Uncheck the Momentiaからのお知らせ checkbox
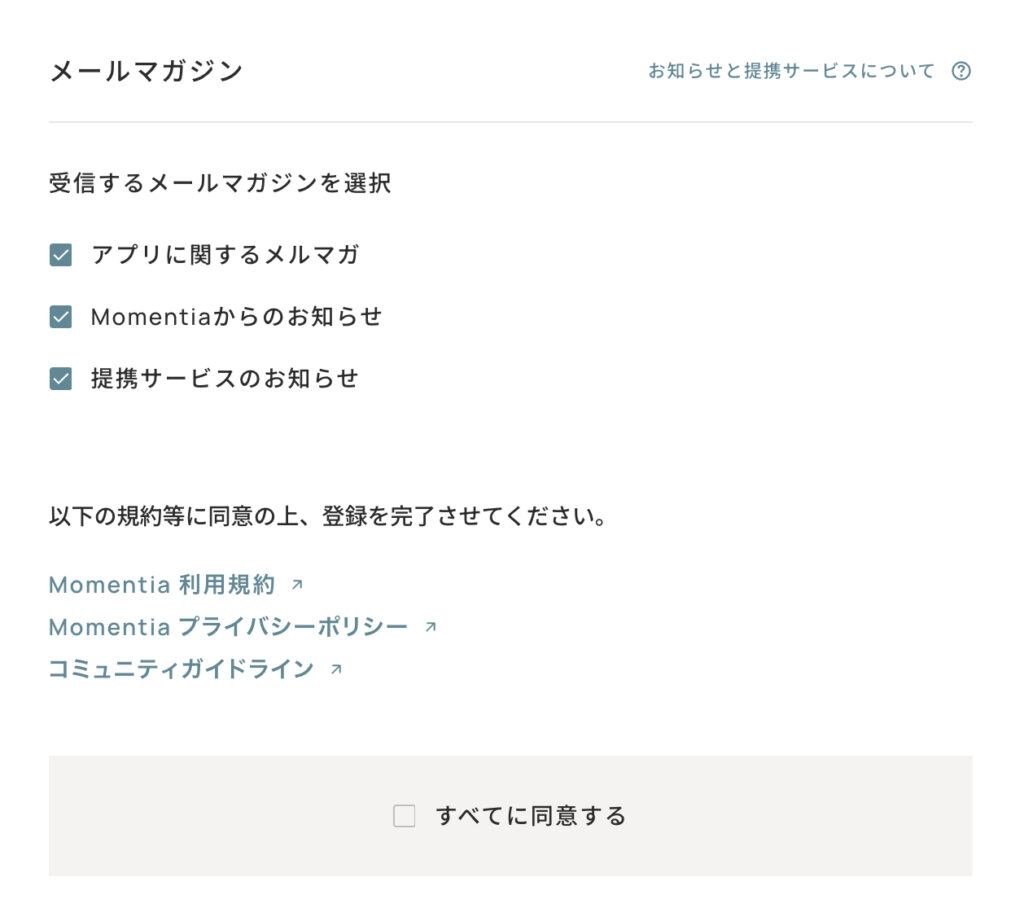 tap(61, 317)
